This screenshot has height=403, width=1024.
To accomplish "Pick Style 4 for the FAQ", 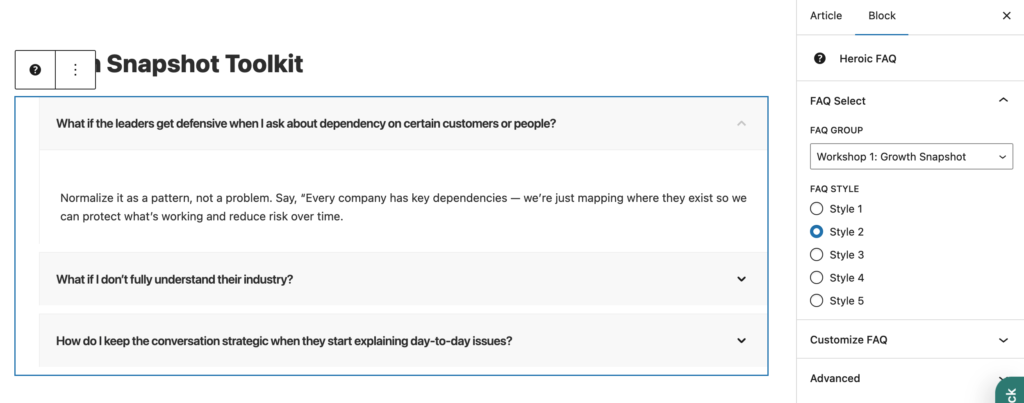I will tap(817, 278).
